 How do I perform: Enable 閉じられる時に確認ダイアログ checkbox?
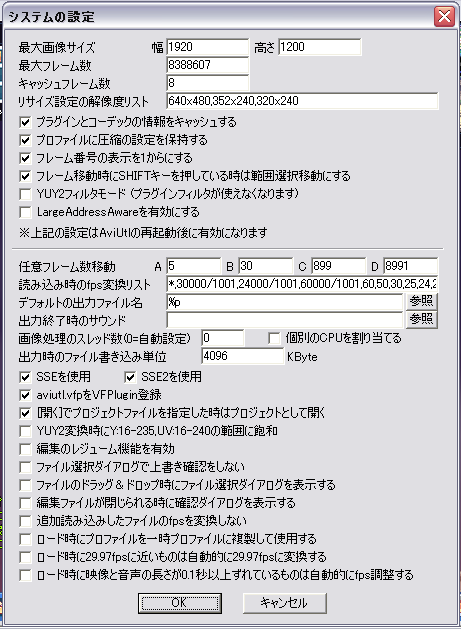tap(25, 503)
